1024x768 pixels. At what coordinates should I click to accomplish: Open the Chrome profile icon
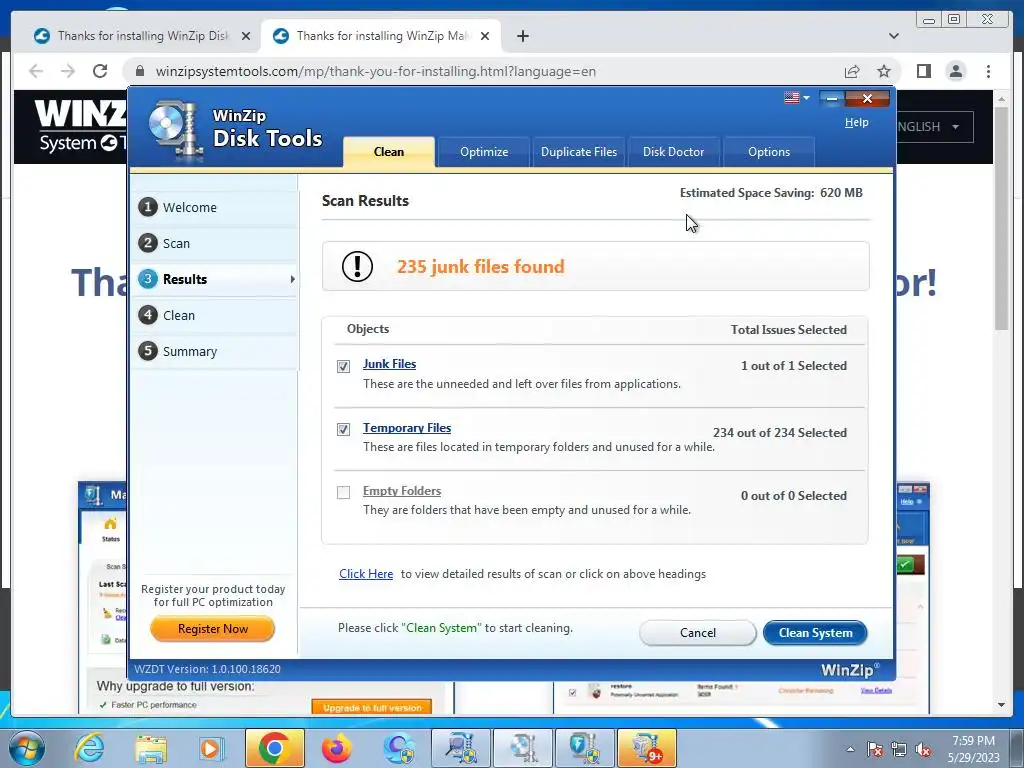click(955, 71)
